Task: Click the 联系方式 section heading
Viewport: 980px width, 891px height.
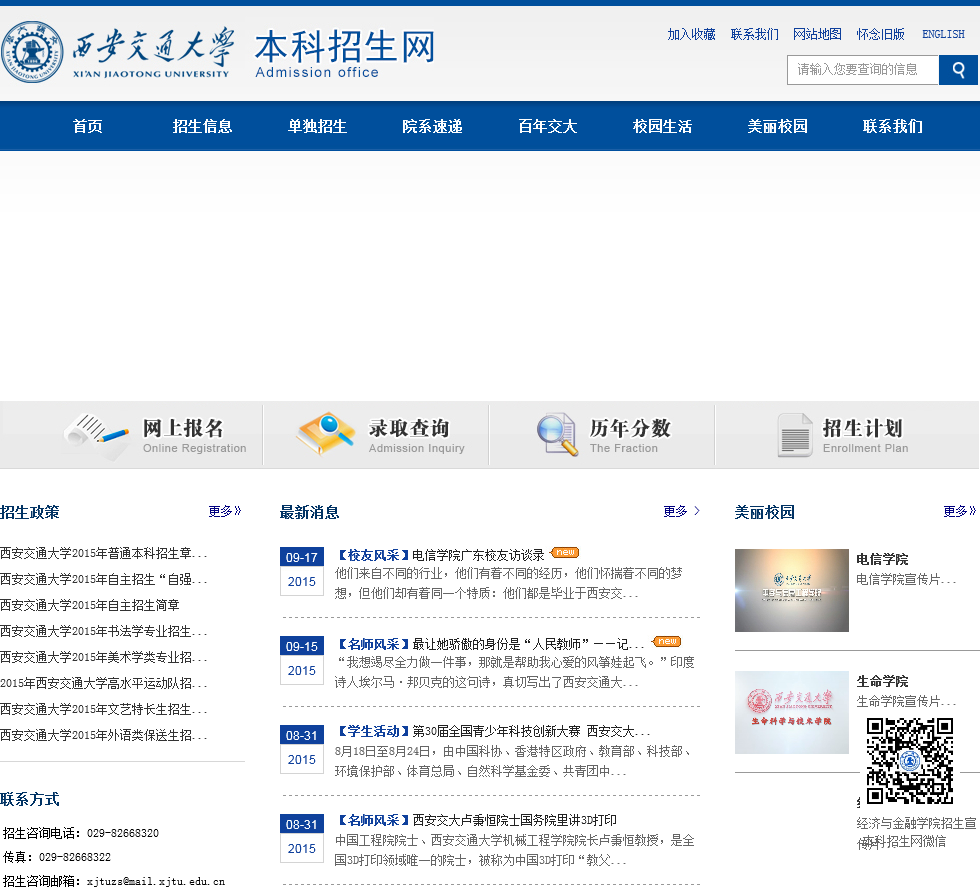Action: tap(29, 799)
